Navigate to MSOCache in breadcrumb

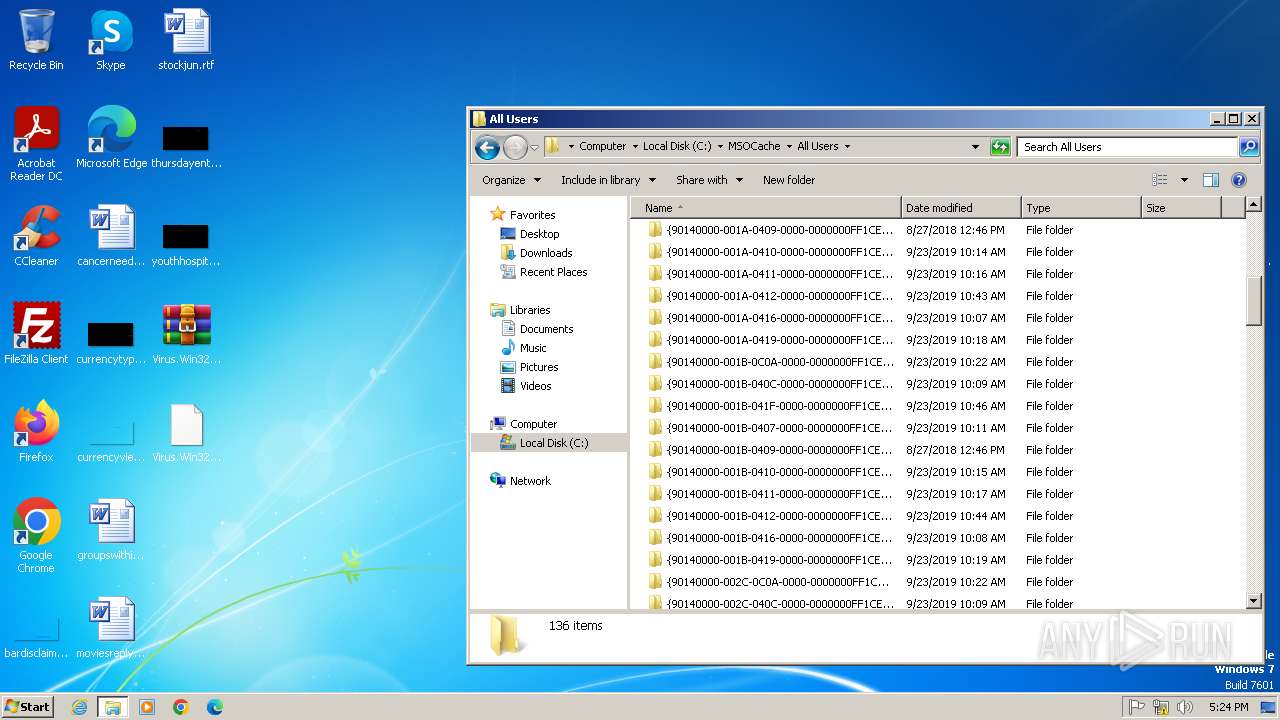754,147
